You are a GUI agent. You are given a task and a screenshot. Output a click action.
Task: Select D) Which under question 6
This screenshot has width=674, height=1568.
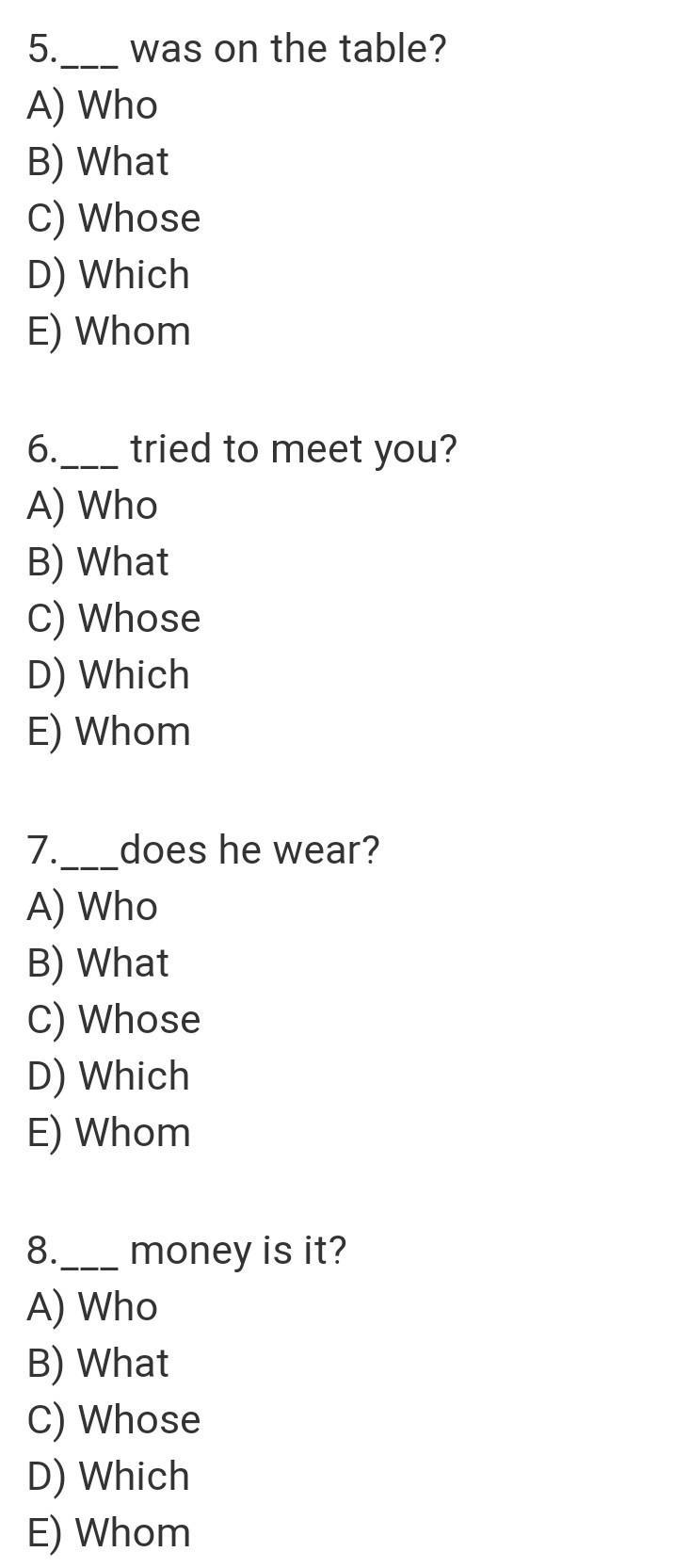coord(108,675)
